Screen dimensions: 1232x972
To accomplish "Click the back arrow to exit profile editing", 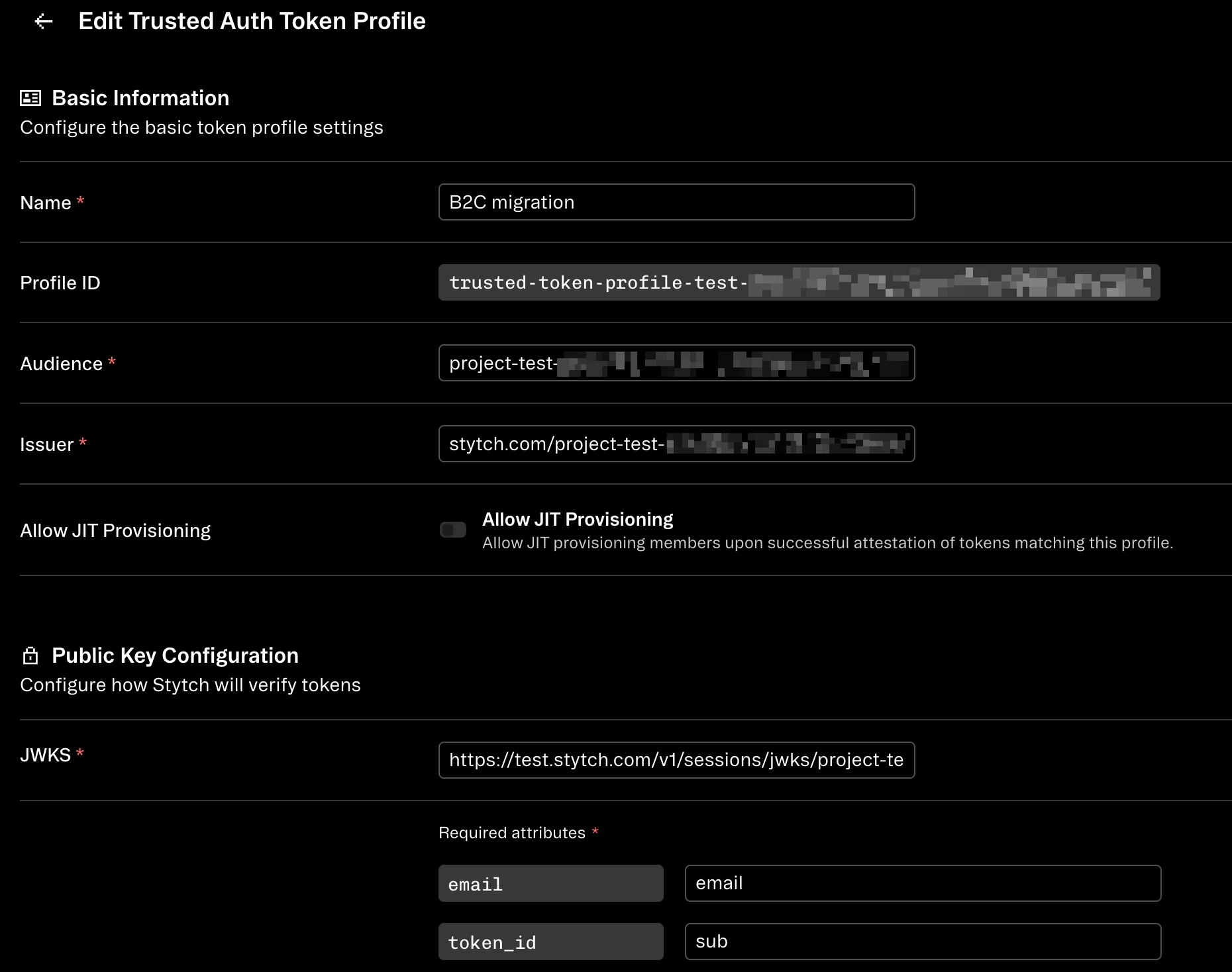I will point(44,22).
